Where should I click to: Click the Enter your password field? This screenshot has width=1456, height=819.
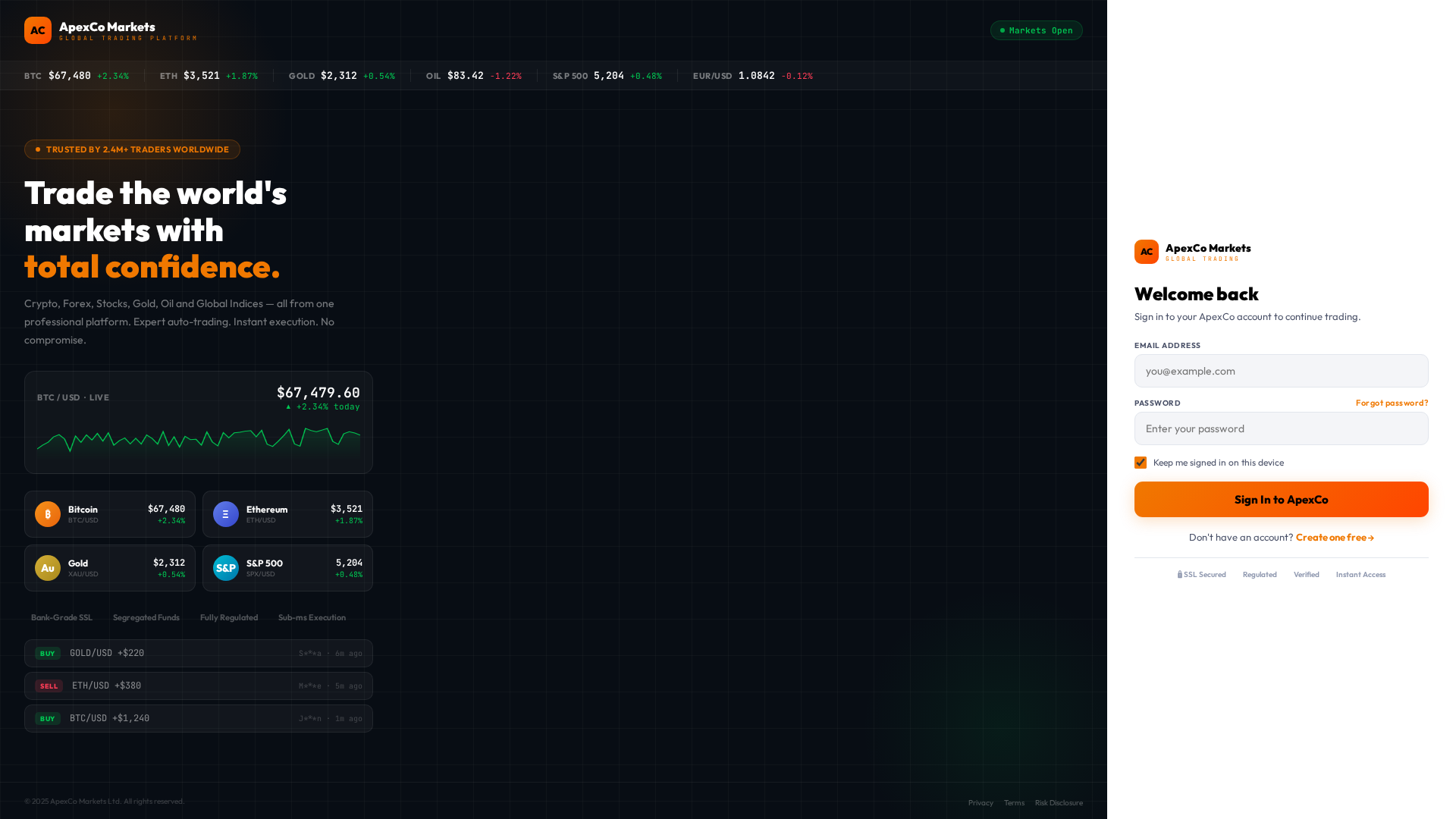[1281, 428]
